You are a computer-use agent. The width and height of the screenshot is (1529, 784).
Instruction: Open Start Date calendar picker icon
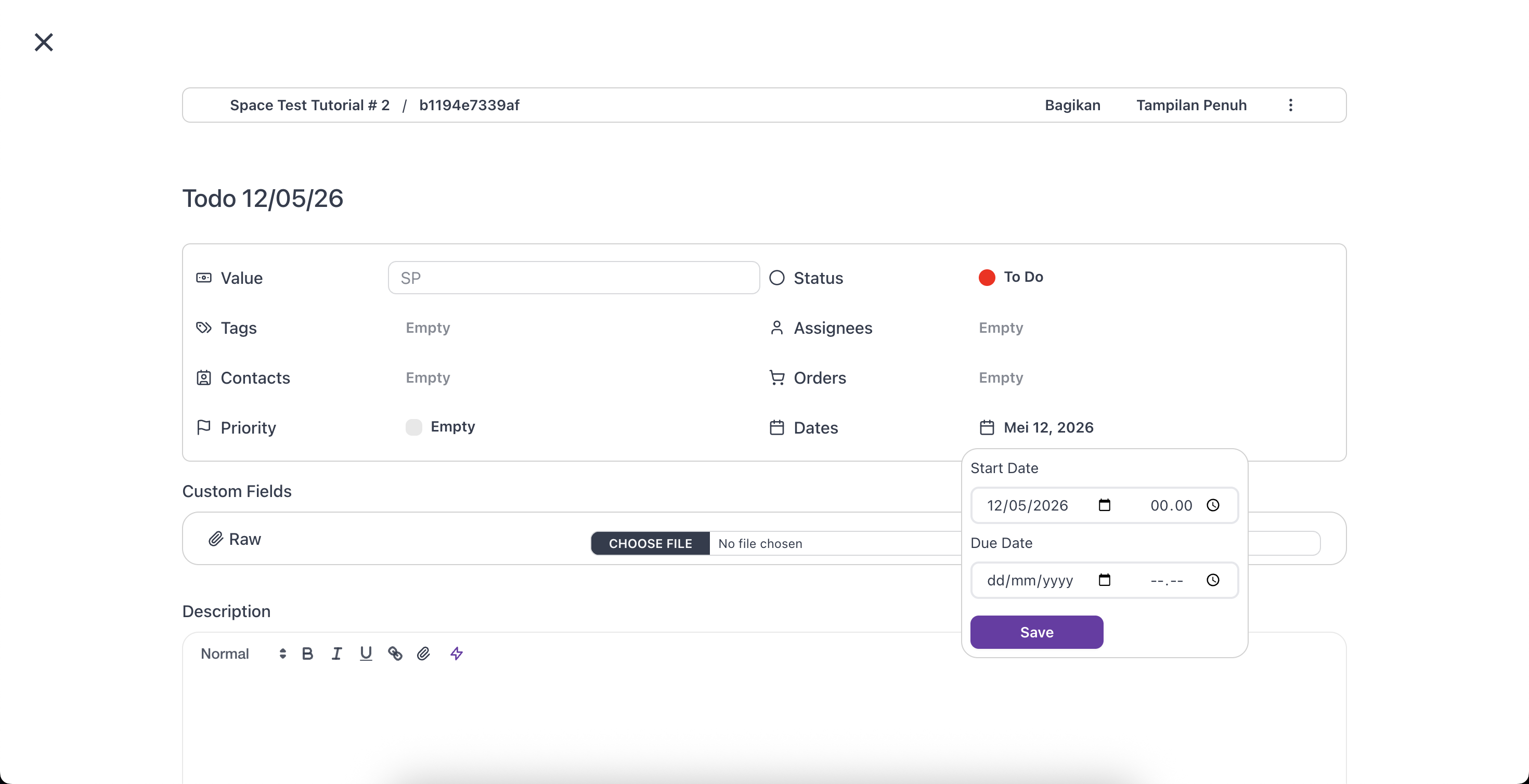(x=1104, y=505)
